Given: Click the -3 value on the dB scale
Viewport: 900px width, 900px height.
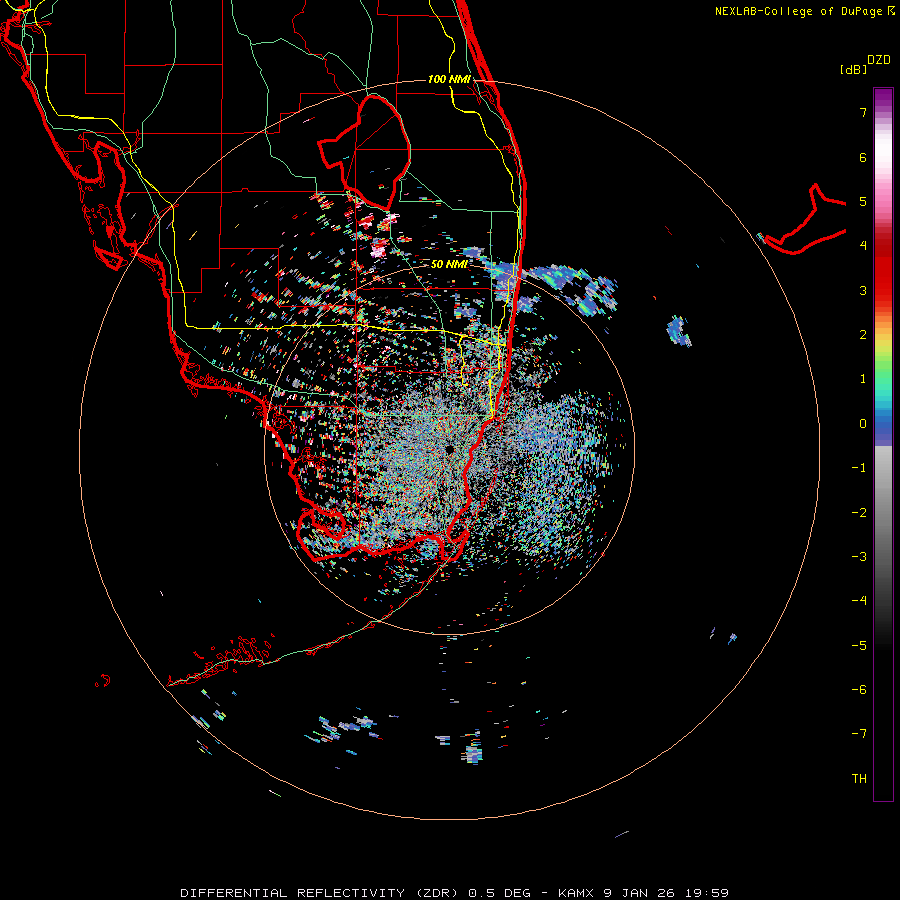Looking at the screenshot, I should (859, 557).
